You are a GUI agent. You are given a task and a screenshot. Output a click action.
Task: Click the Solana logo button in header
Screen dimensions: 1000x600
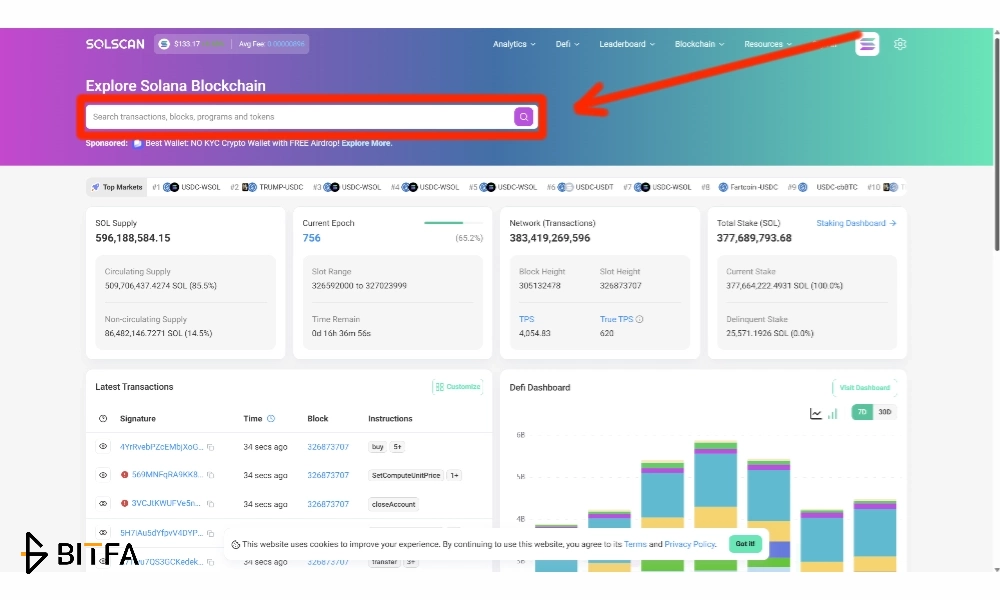click(867, 44)
